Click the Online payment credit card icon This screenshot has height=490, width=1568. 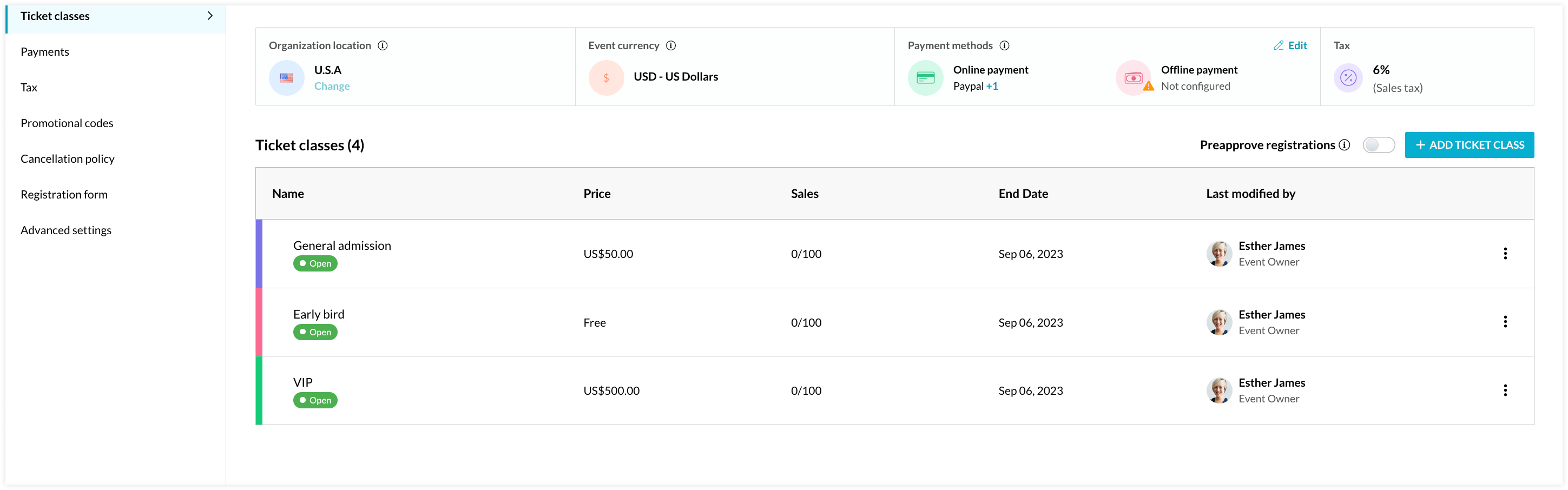[x=925, y=77]
